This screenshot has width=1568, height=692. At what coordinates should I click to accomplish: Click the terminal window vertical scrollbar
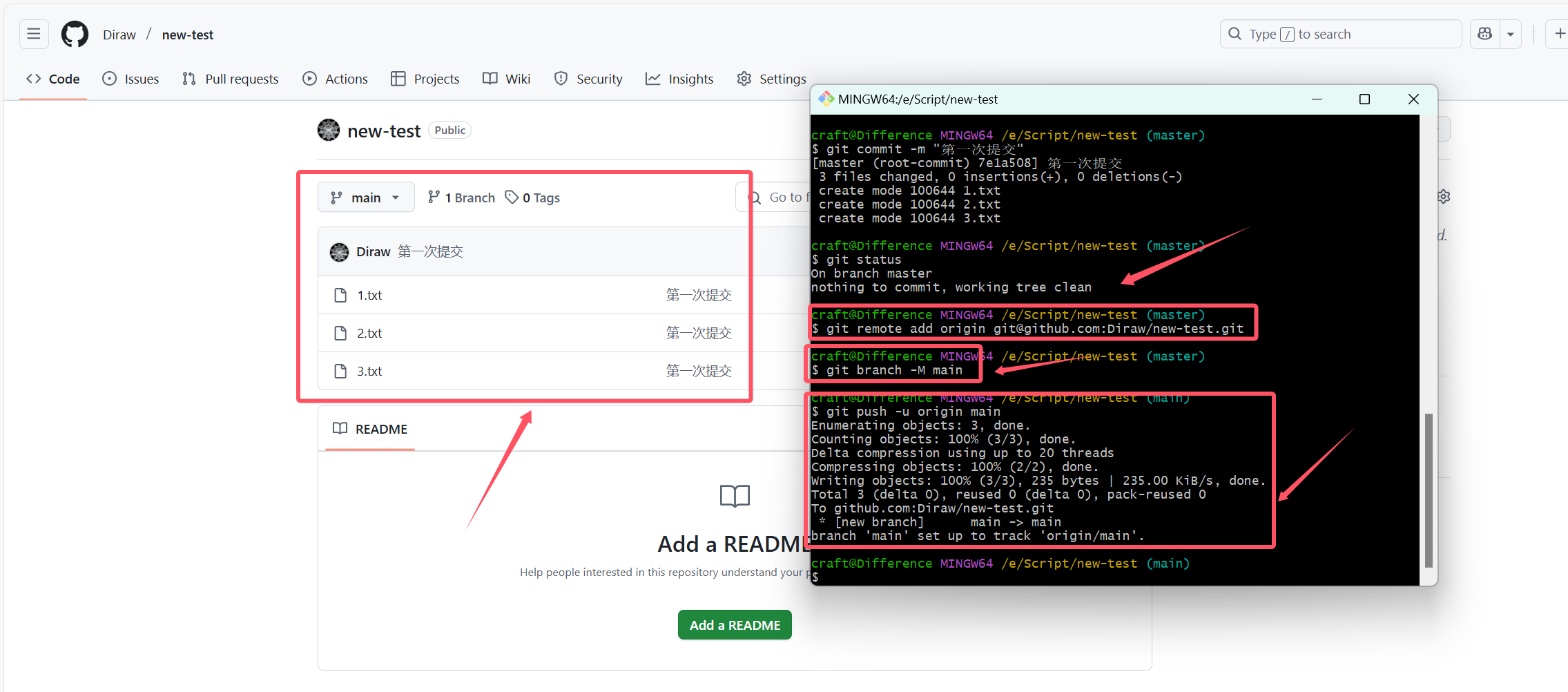click(x=1429, y=490)
